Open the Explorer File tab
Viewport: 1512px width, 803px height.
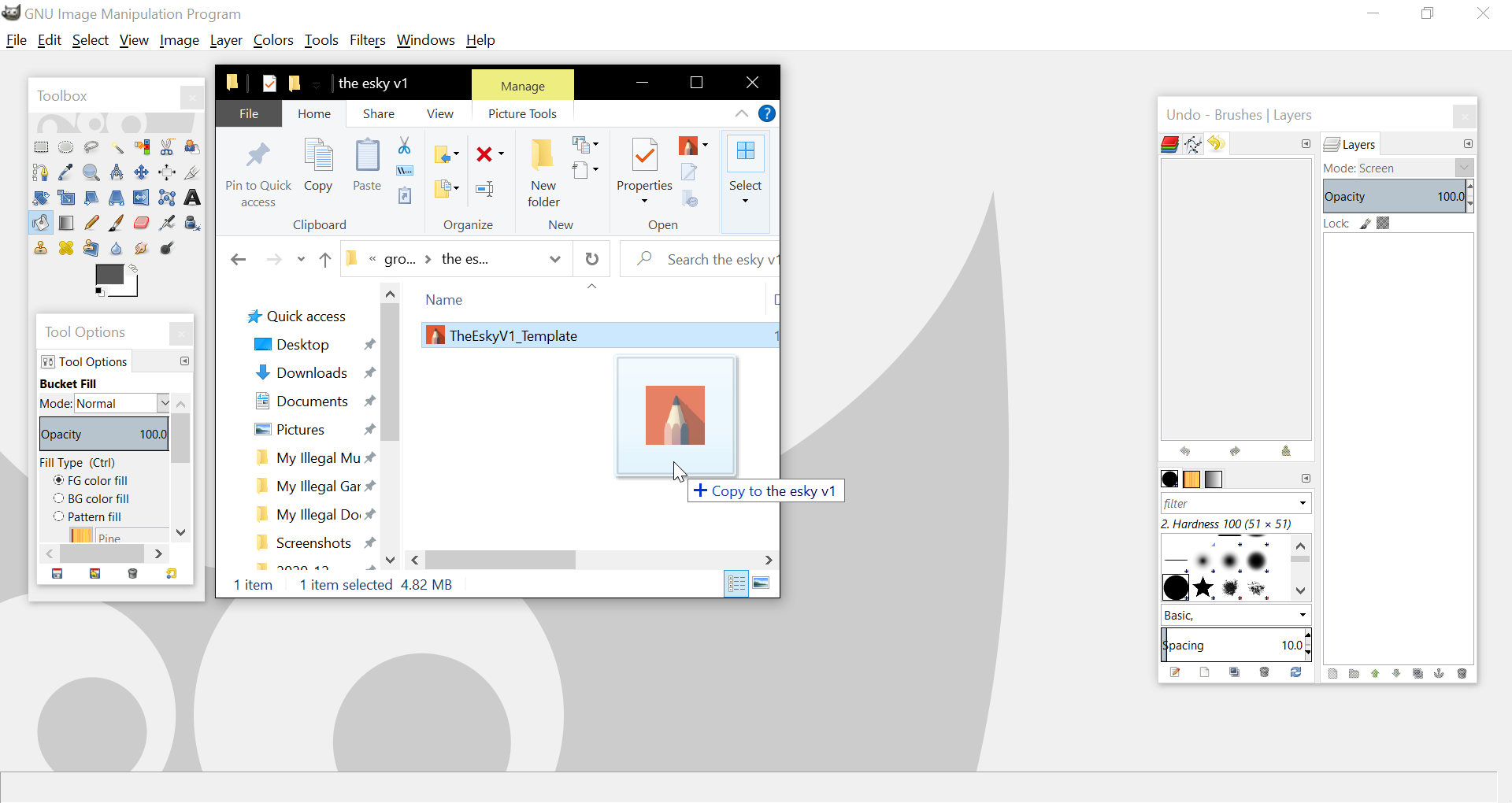pyautogui.click(x=249, y=114)
